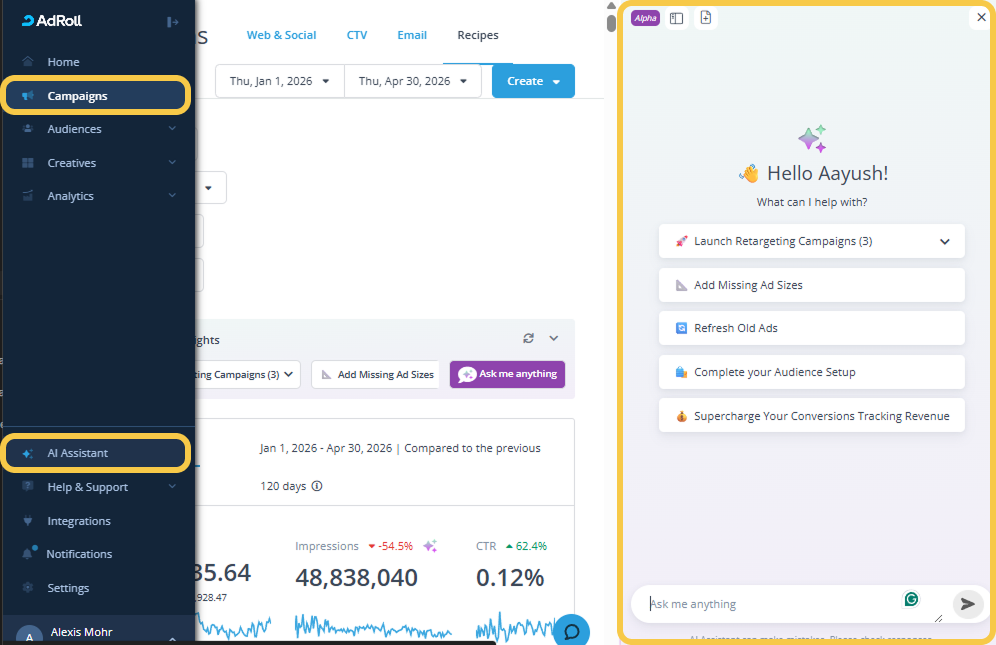The image size is (996, 645).
Task: Click the Grammarly icon in the input
Action: [x=912, y=599]
